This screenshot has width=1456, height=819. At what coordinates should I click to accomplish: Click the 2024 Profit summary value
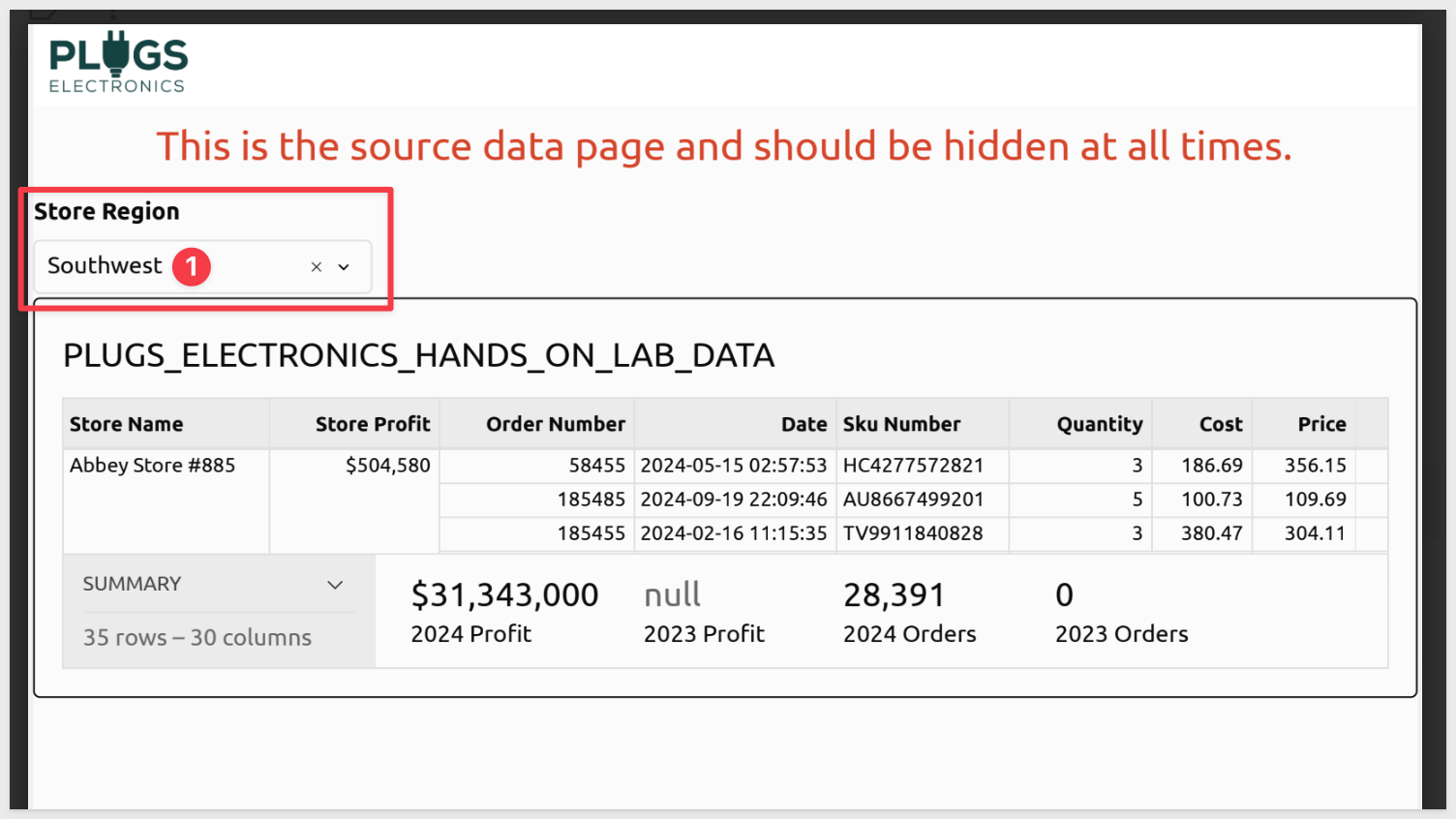click(504, 595)
